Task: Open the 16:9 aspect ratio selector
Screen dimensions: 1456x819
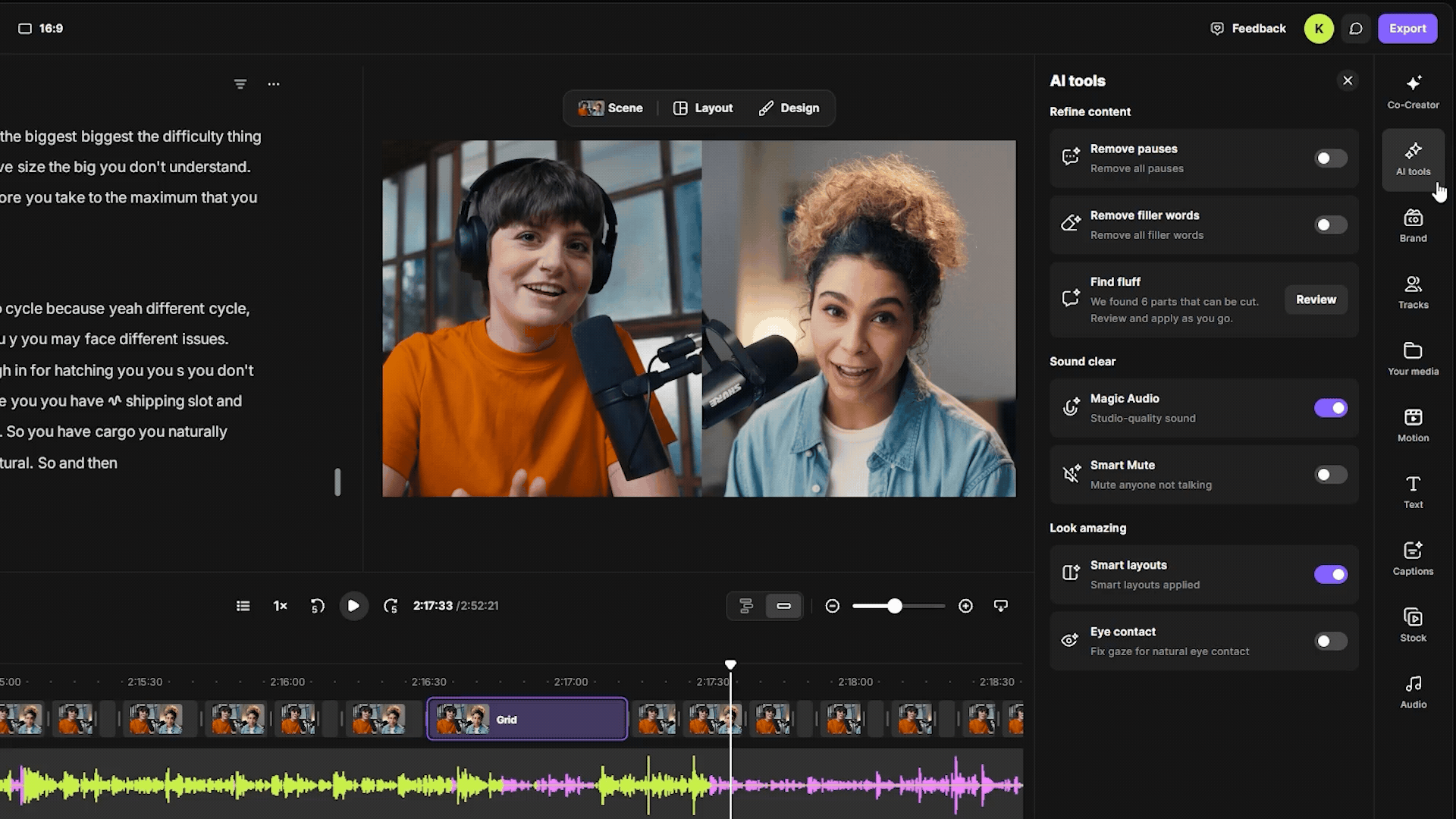Action: tap(41, 29)
